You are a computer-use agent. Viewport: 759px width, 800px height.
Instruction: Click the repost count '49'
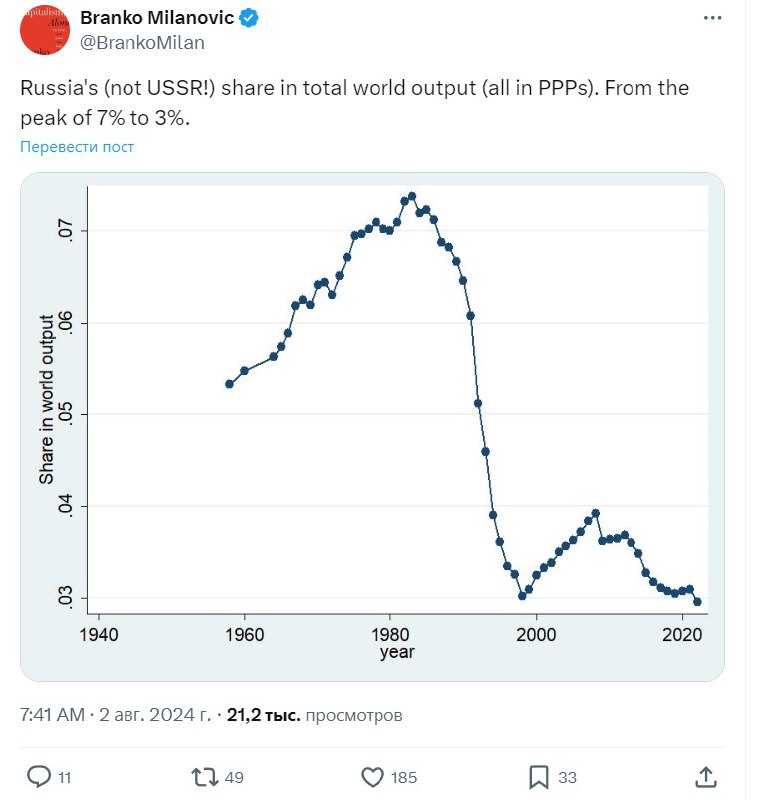pos(234,778)
